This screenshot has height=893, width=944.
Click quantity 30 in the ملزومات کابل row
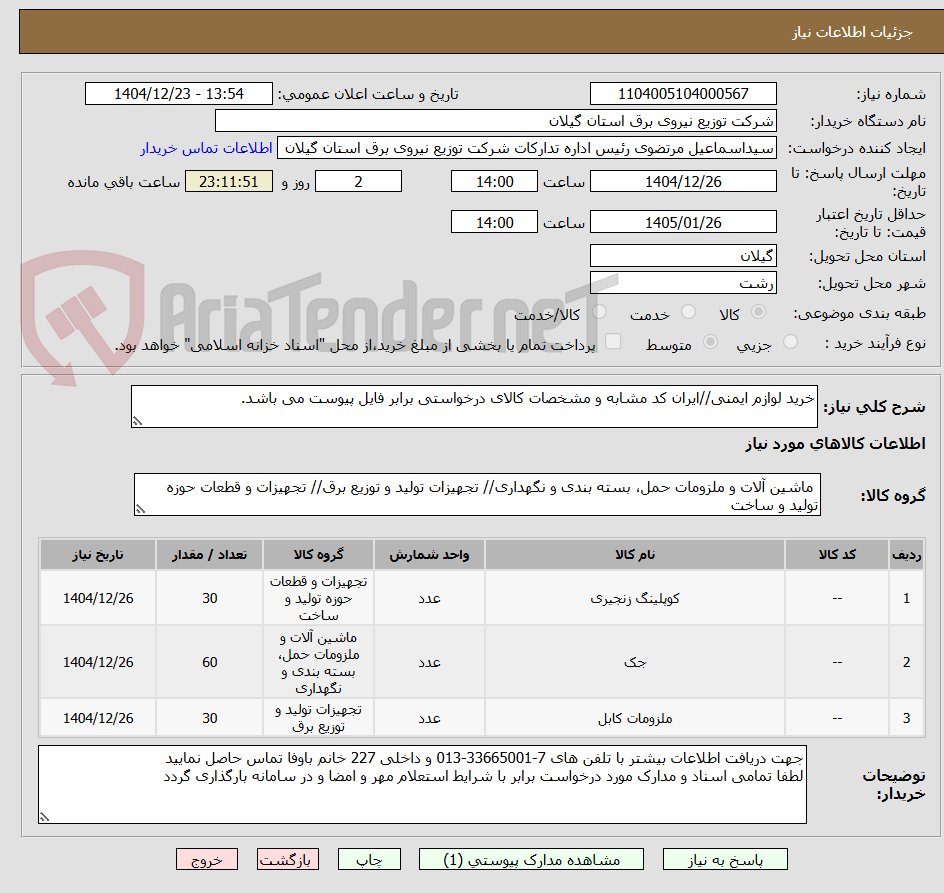[210, 718]
